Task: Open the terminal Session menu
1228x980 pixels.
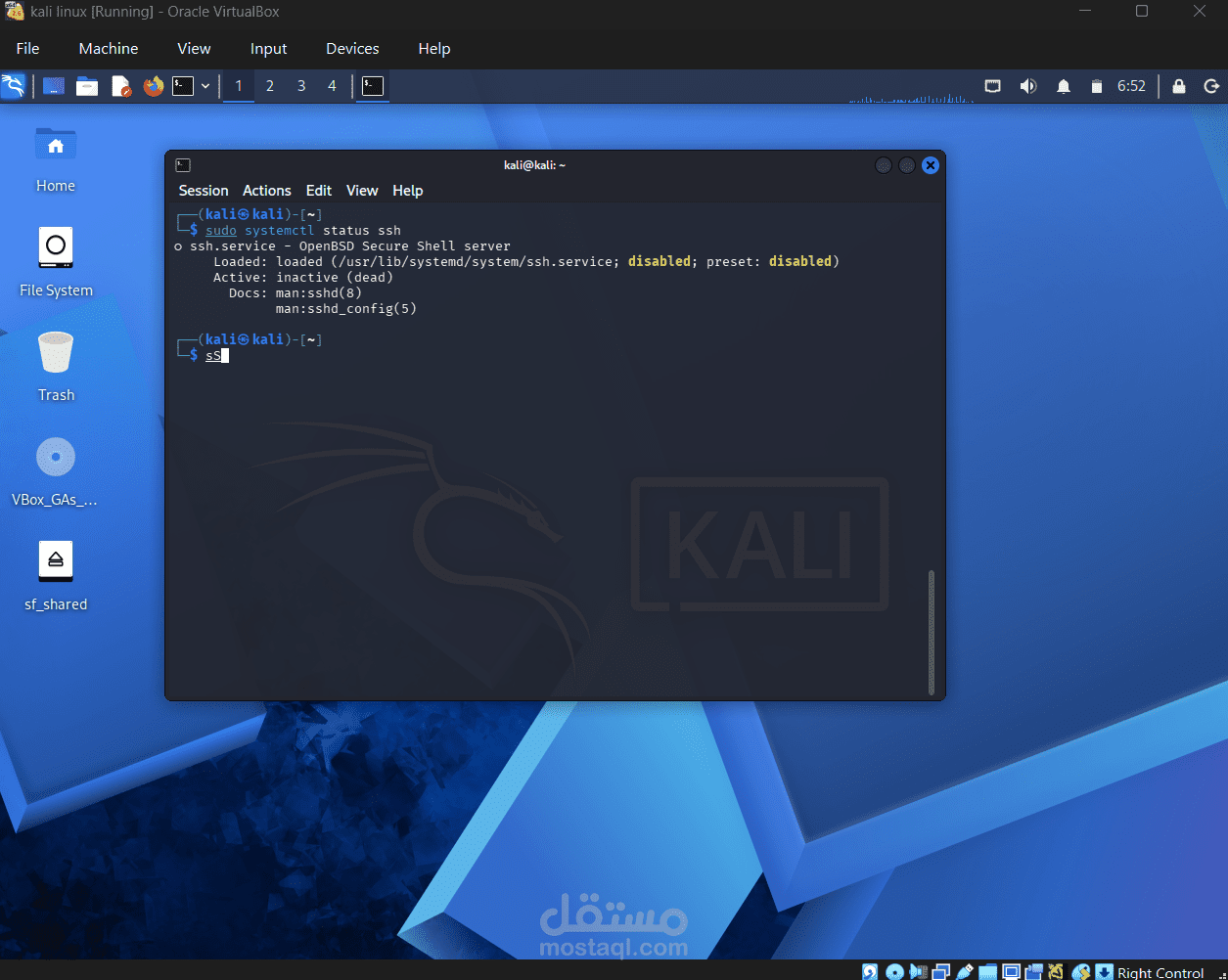Action: coord(204,191)
